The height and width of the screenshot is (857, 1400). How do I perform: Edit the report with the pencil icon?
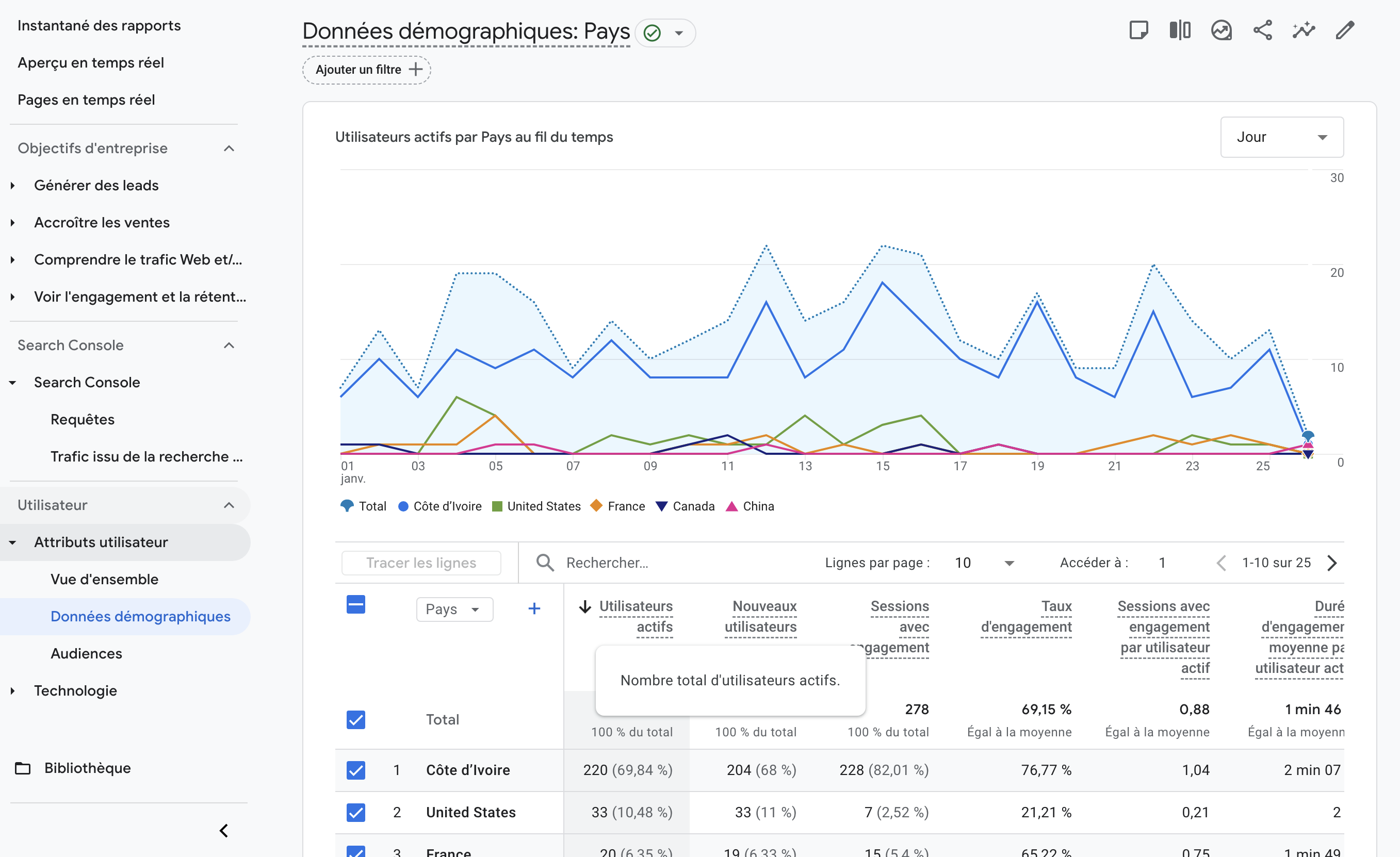click(x=1344, y=29)
